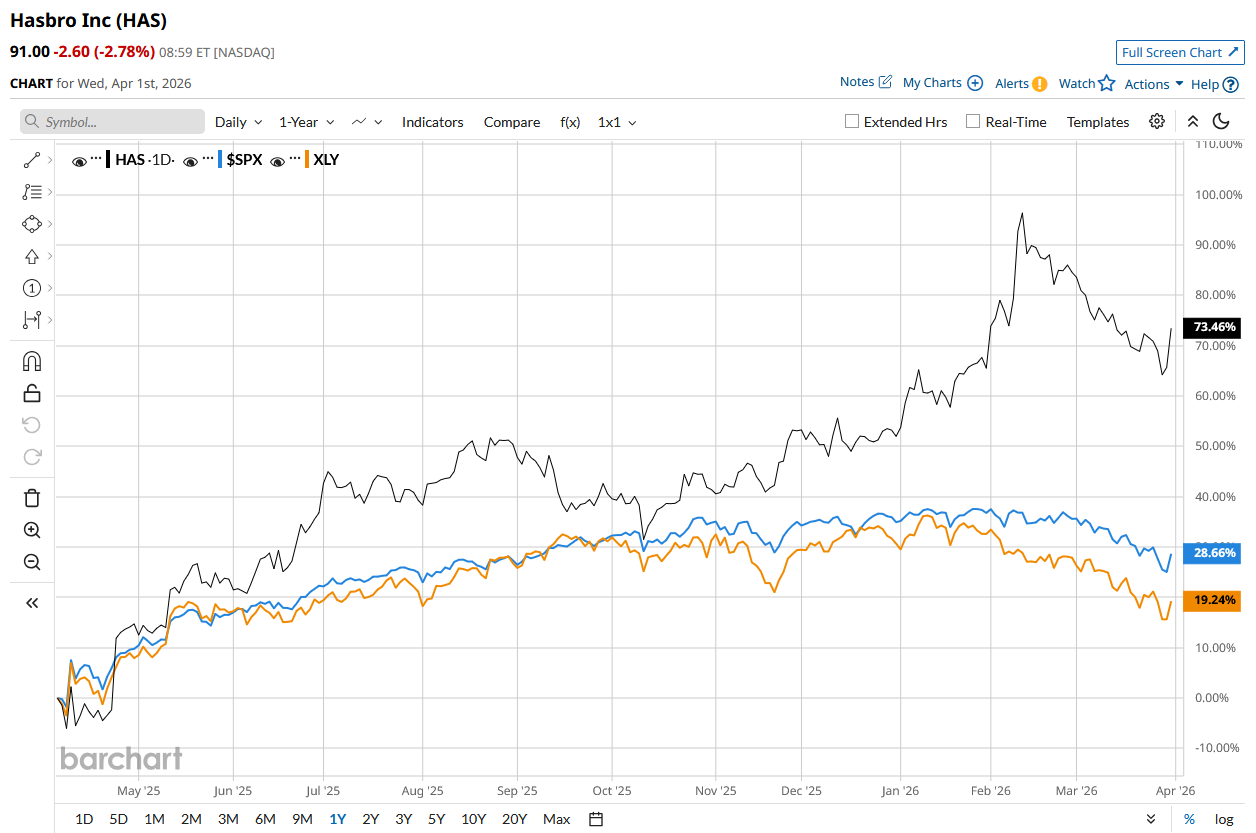Open the calendar date range picker
The width and height of the screenshot is (1256, 833).
coord(596,819)
